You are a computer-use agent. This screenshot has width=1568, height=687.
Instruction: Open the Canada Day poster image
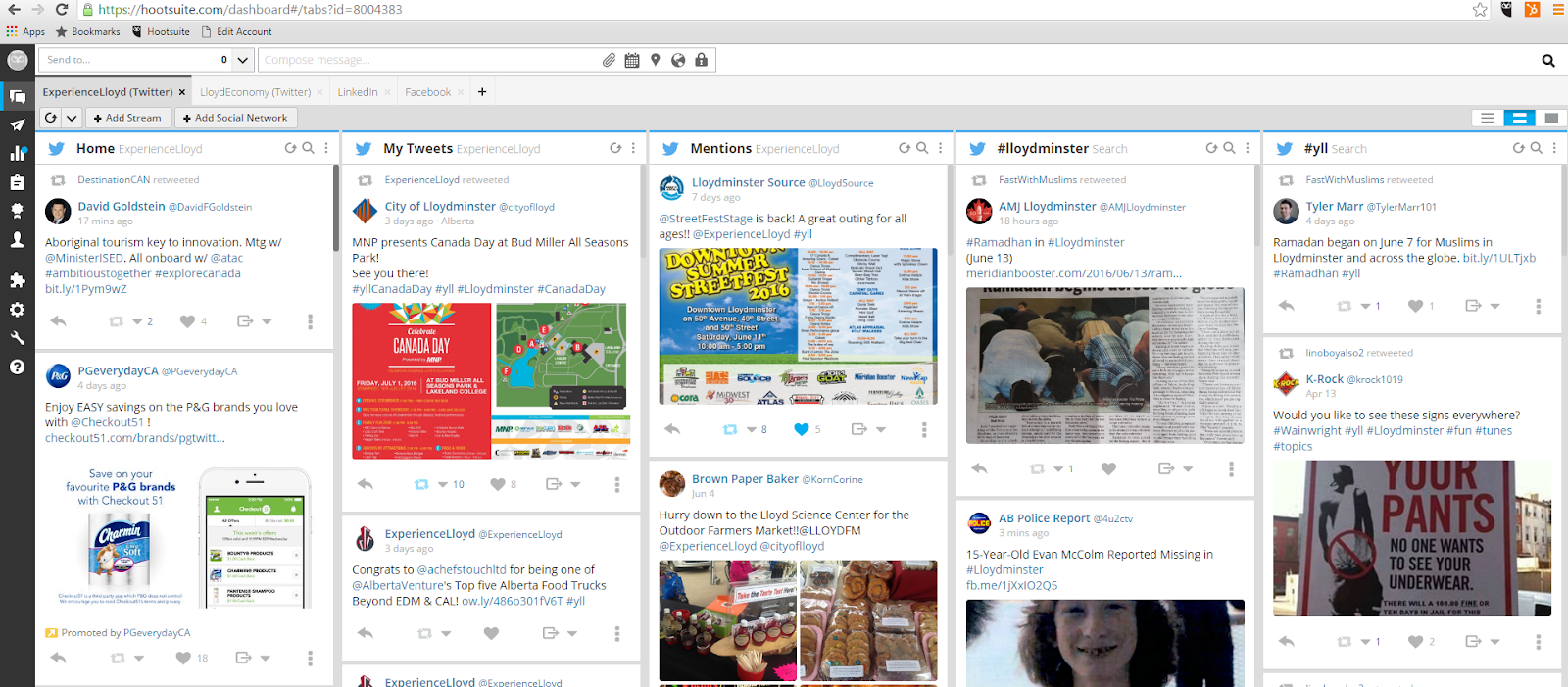(421, 381)
